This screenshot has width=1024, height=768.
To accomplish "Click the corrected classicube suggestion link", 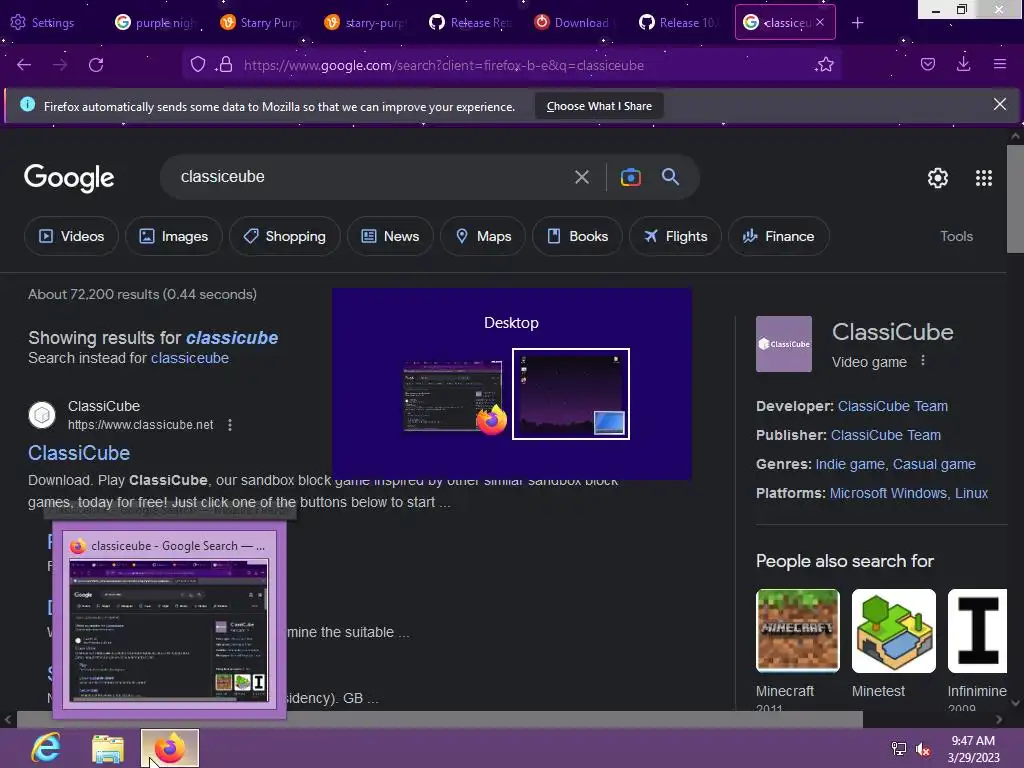I will pyautogui.click(x=232, y=338).
